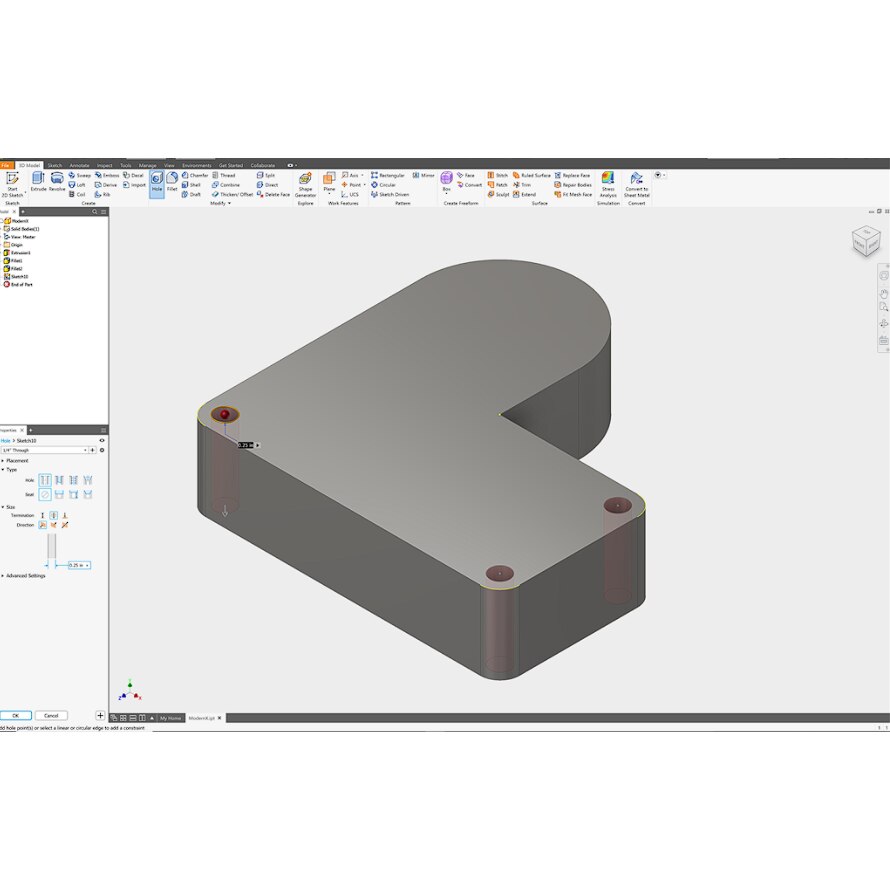The width and height of the screenshot is (890, 890).
Task: Select the Coil tool
Action: click(77, 194)
